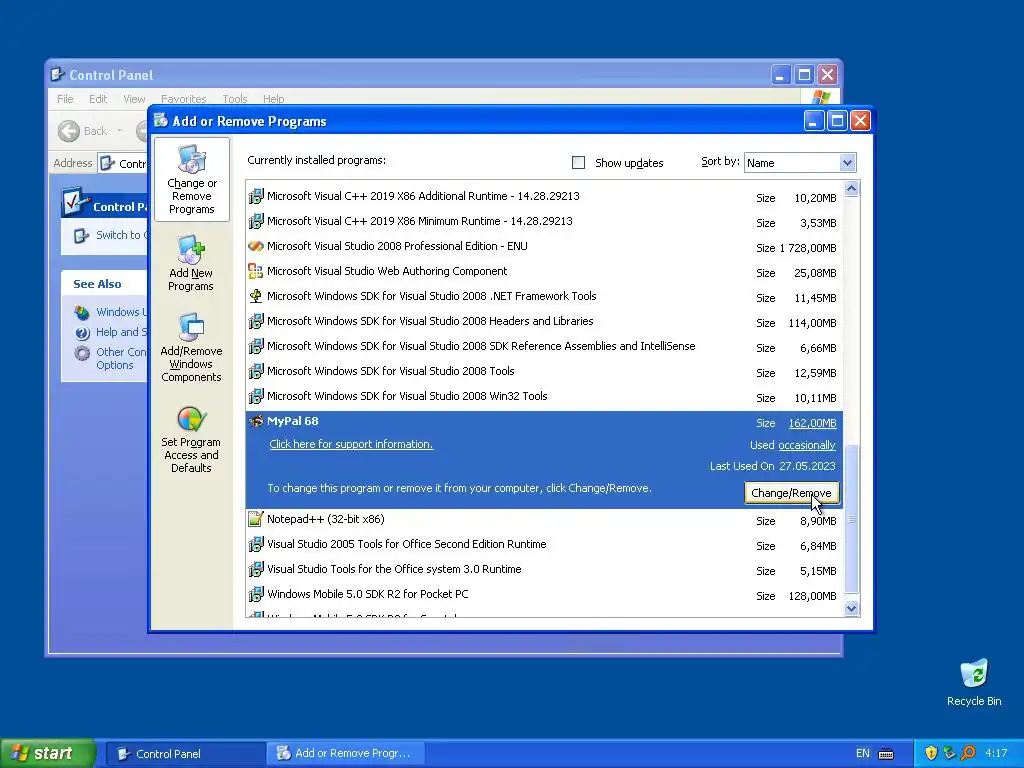This screenshot has height=768, width=1024.
Task: Click the 'occasionally' usage link
Action: [x=807, y=445]
